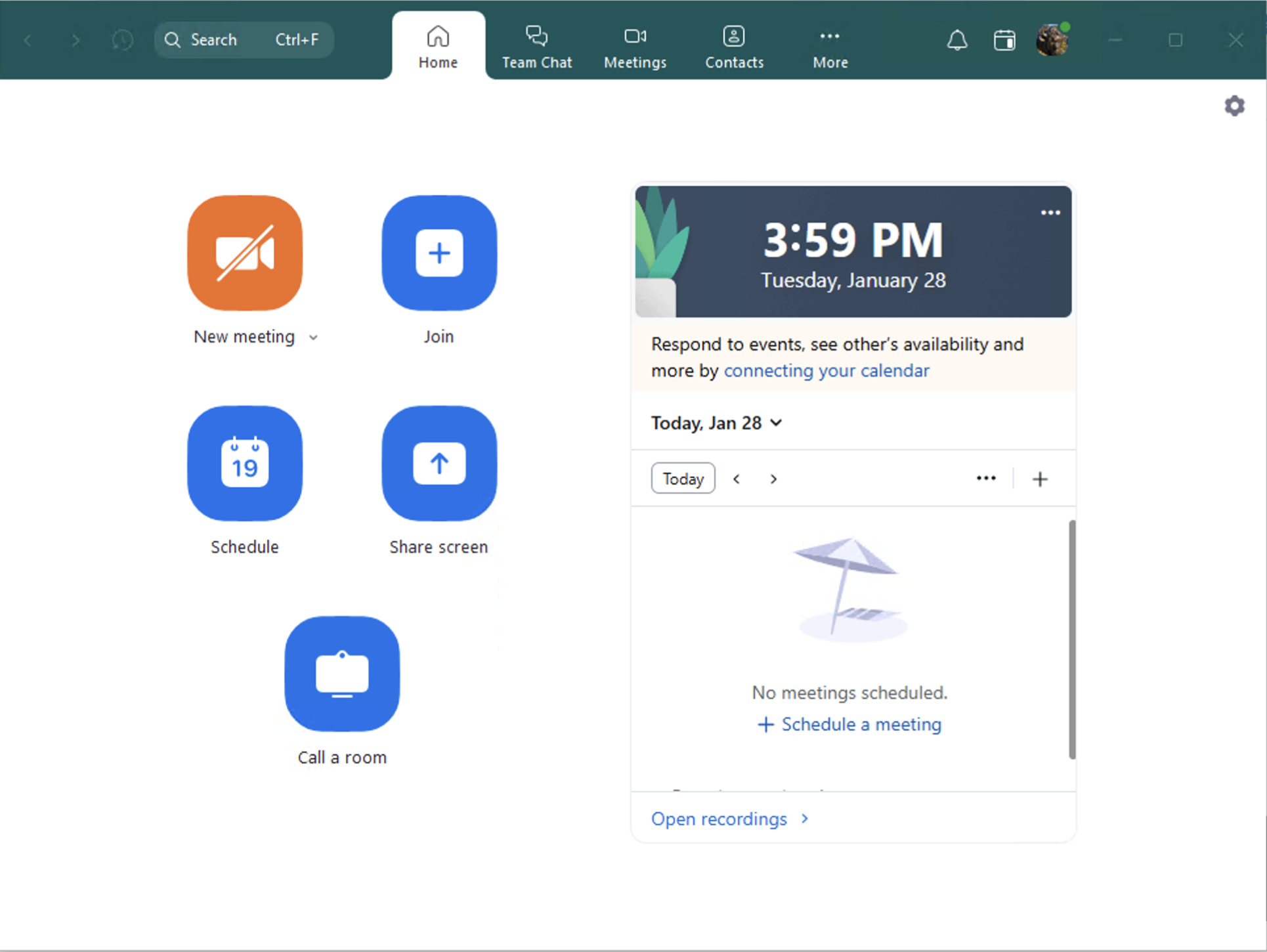Open settings gear icon
Image resolution: width=1267 pixels, height=952 pixels.
click(x=1234, y=106)
